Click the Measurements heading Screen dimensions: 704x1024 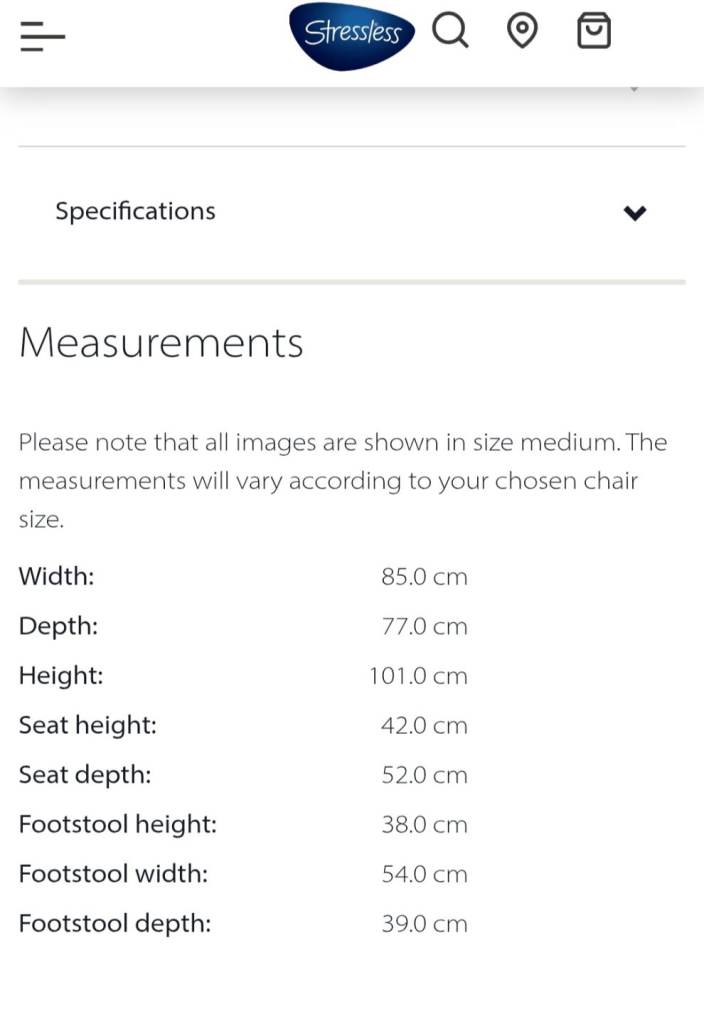click(161, 342)
